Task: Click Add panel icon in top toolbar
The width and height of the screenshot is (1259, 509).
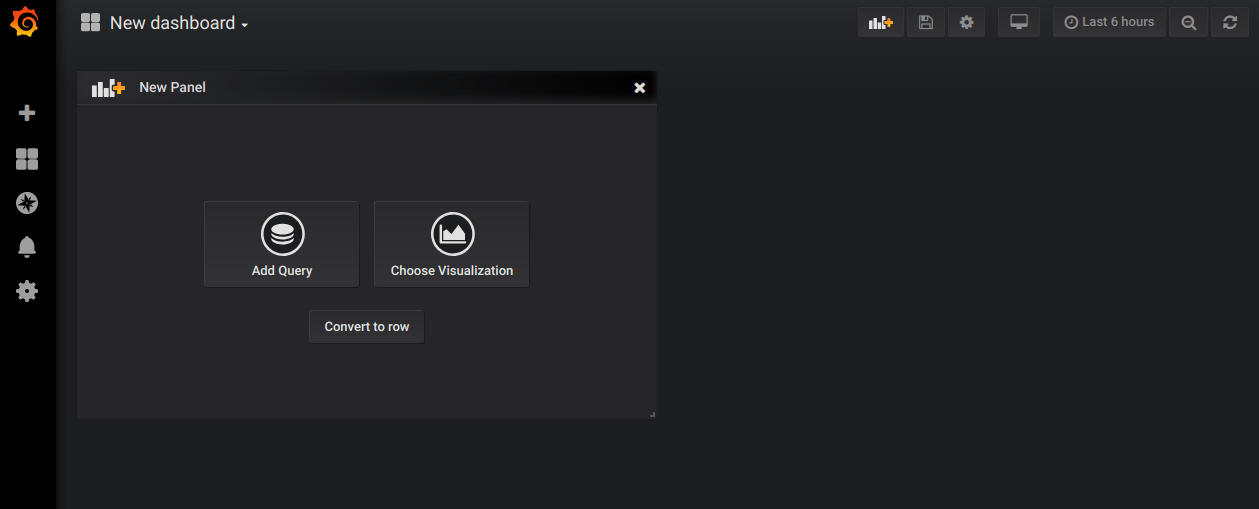Action: [x=880, y=22]
